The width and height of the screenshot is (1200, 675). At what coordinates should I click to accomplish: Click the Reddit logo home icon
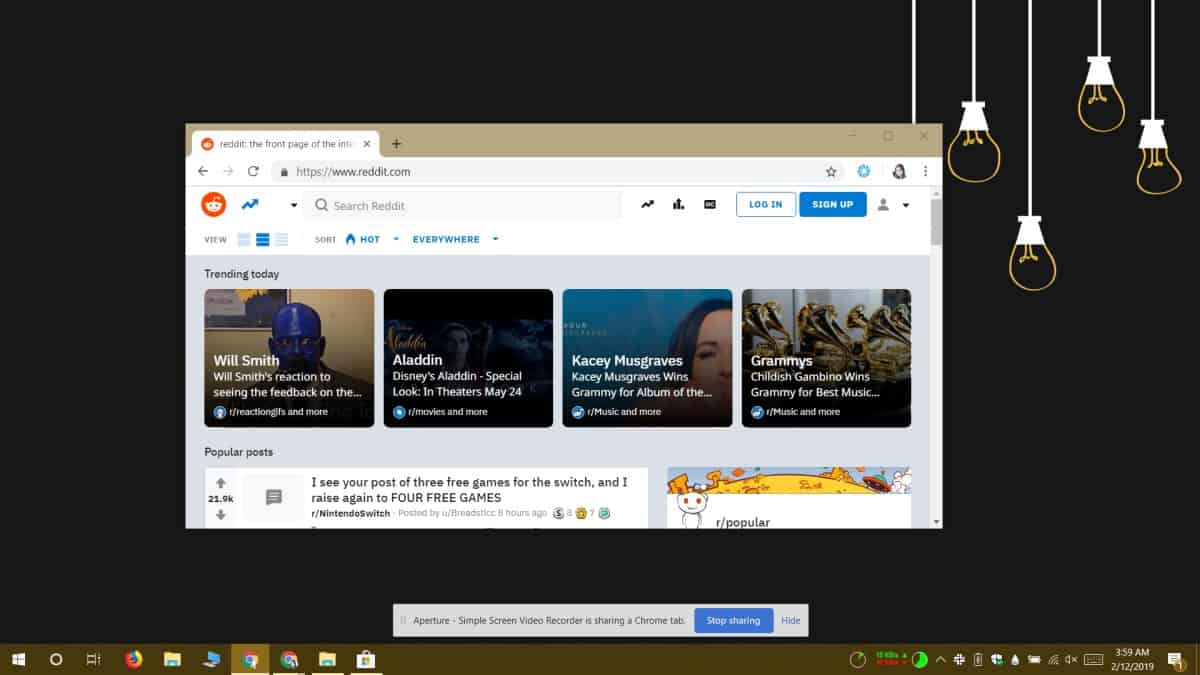click(214, 205)
